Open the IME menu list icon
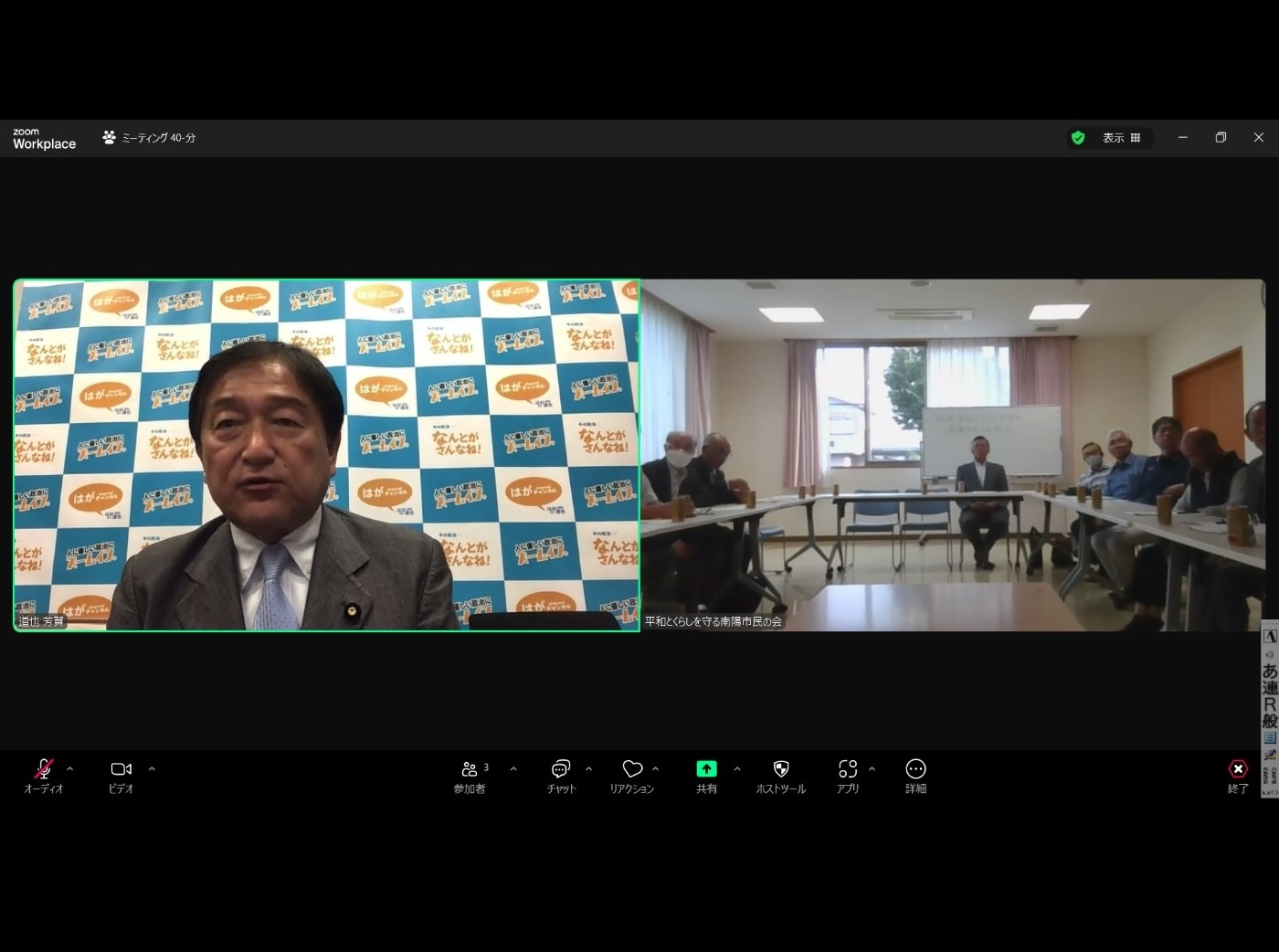 [x=1270, y=737]
